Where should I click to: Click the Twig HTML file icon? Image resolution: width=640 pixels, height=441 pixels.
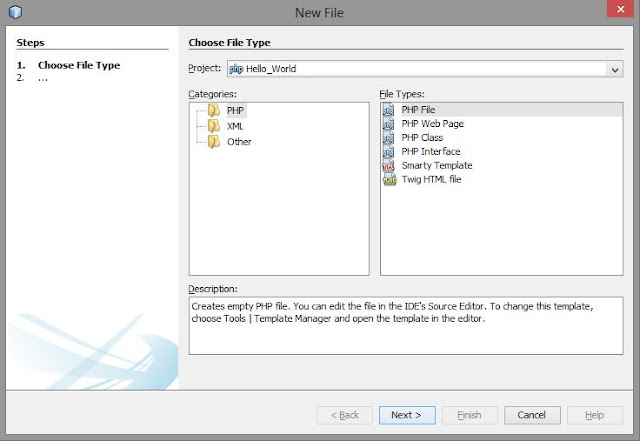(389, 179)
